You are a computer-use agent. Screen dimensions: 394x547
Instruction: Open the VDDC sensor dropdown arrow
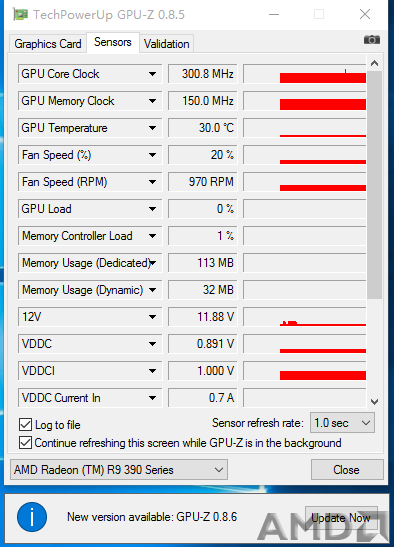[152, 344]
